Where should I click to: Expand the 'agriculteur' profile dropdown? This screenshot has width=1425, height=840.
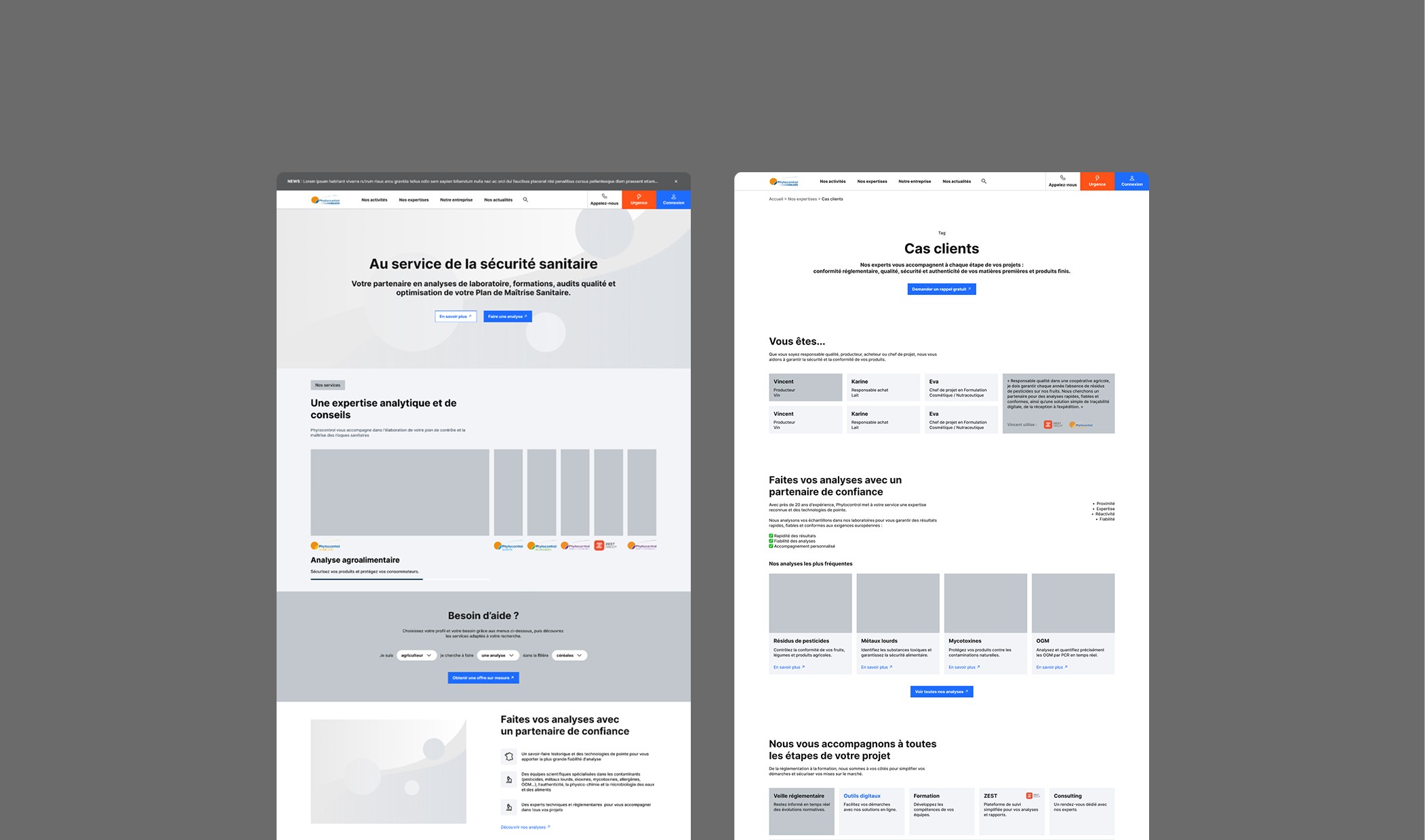(416, 655)
